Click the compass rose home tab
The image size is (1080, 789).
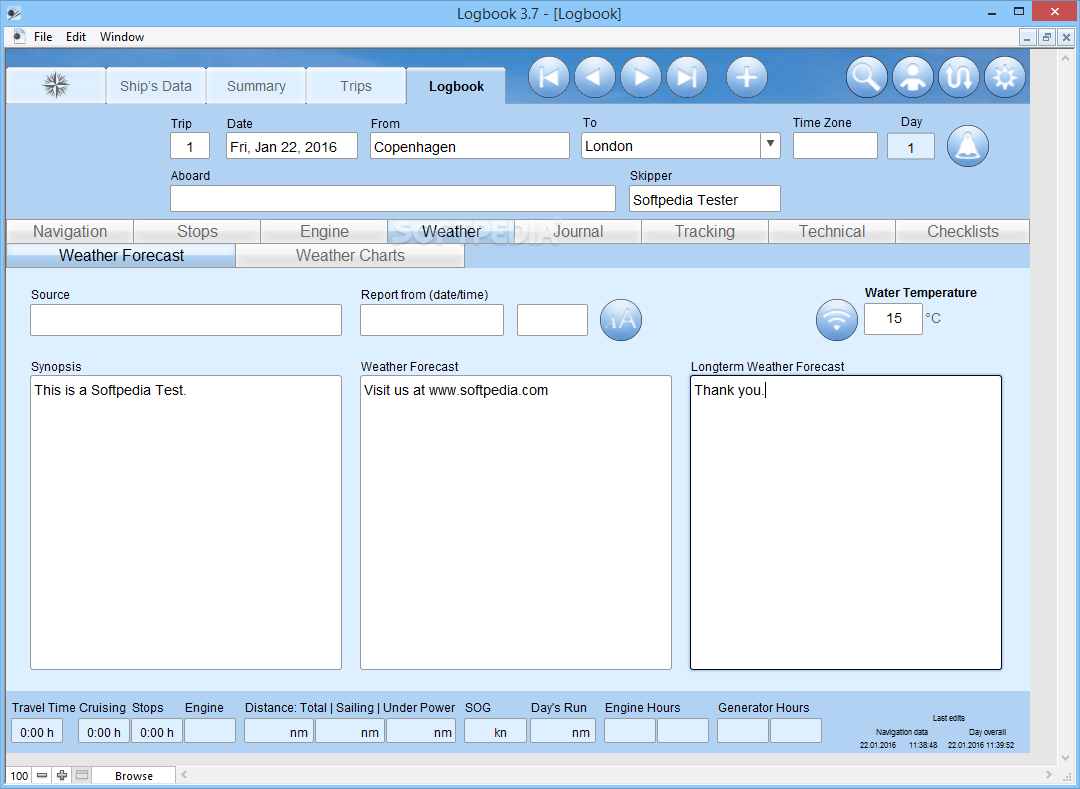pyautogui.click(x=56, y=85)
